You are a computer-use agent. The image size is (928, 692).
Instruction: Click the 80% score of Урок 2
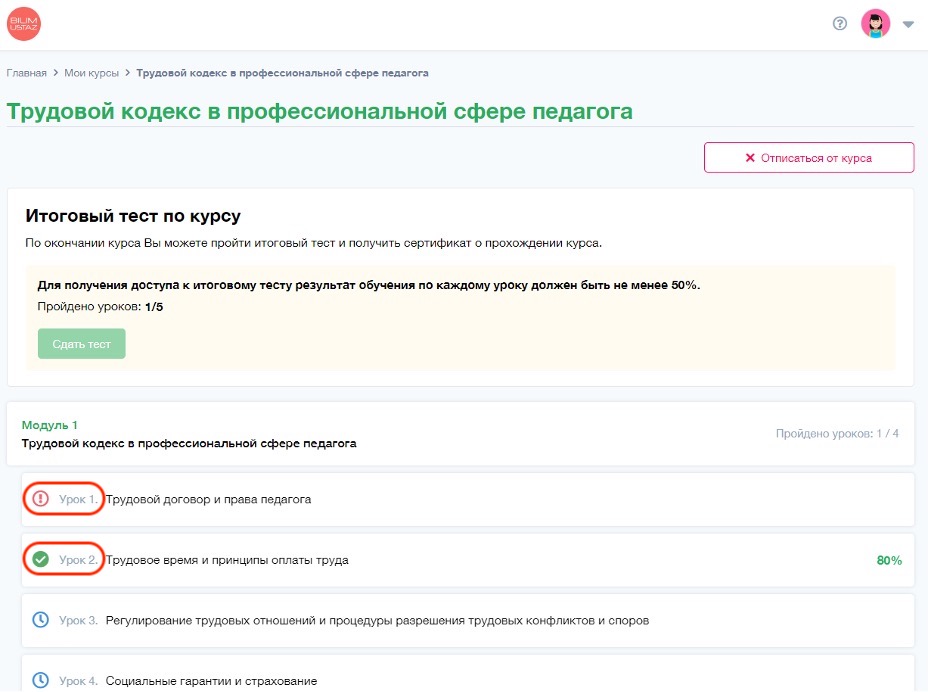pyautogui.click(x=889, y=560)
